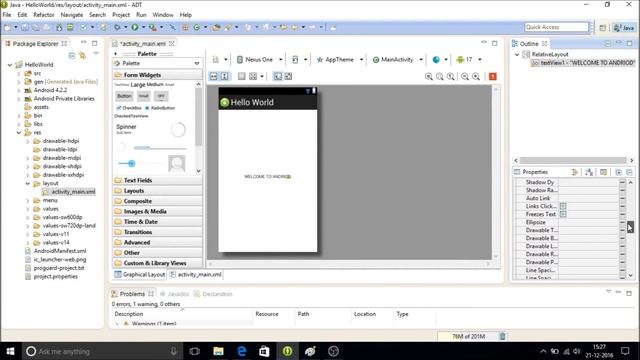The image size is (640, 360).
Task: Select textView1 in the Outline tree
Action: coord(584,63)
